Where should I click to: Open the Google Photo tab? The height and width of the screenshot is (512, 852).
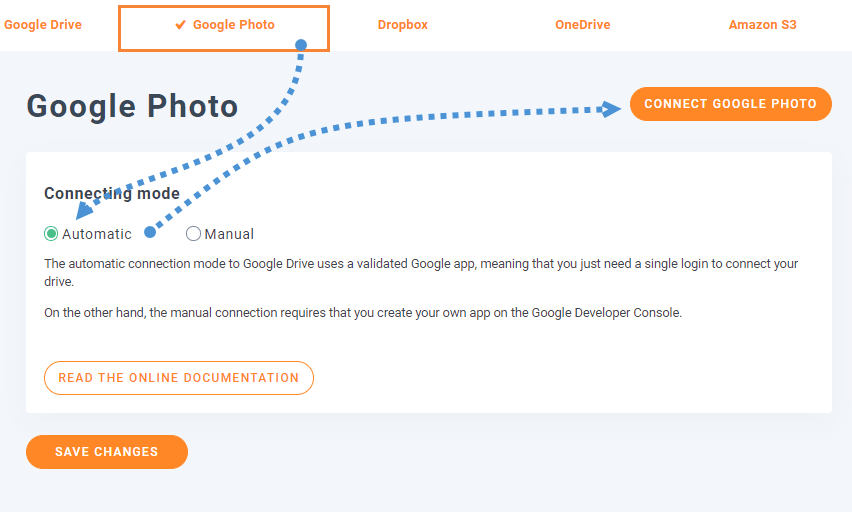233,25
